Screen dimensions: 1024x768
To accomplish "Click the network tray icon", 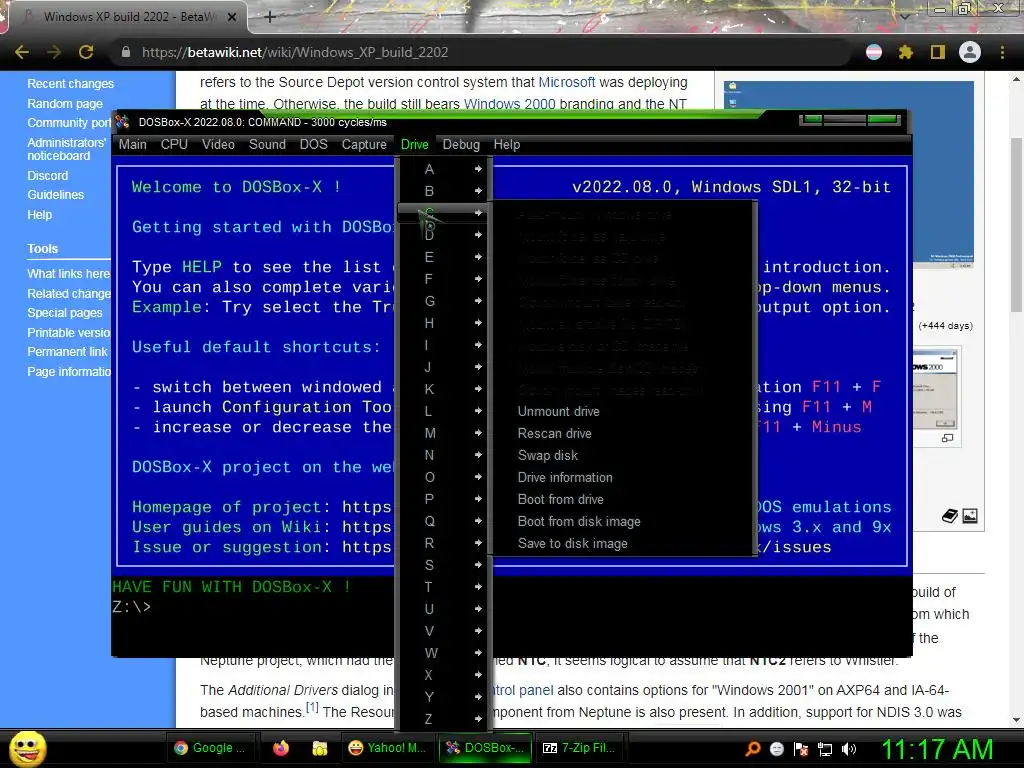I will point(825,749).
